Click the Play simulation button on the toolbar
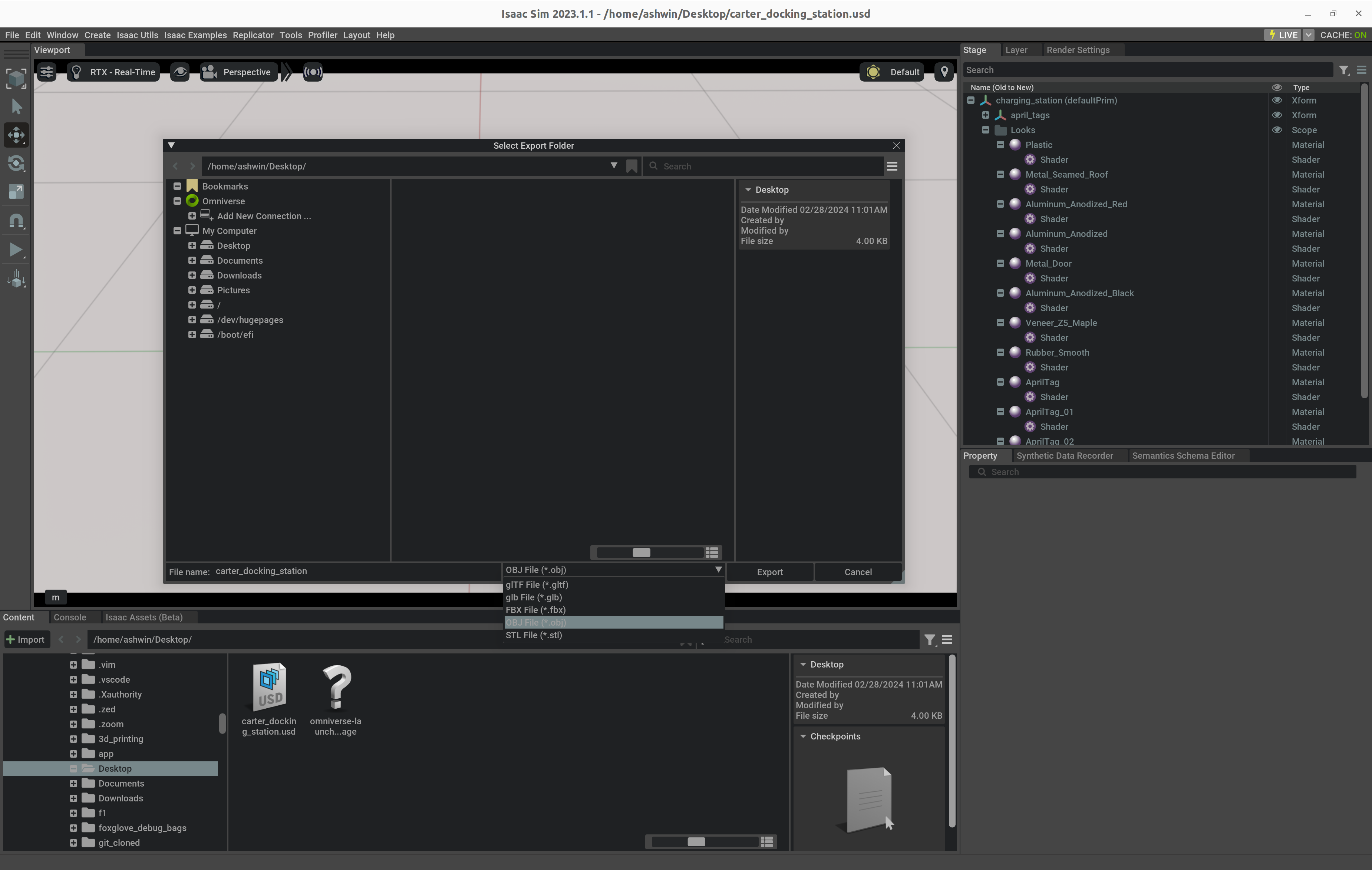Screen dimensions: 1372x870 coord(16,250)
